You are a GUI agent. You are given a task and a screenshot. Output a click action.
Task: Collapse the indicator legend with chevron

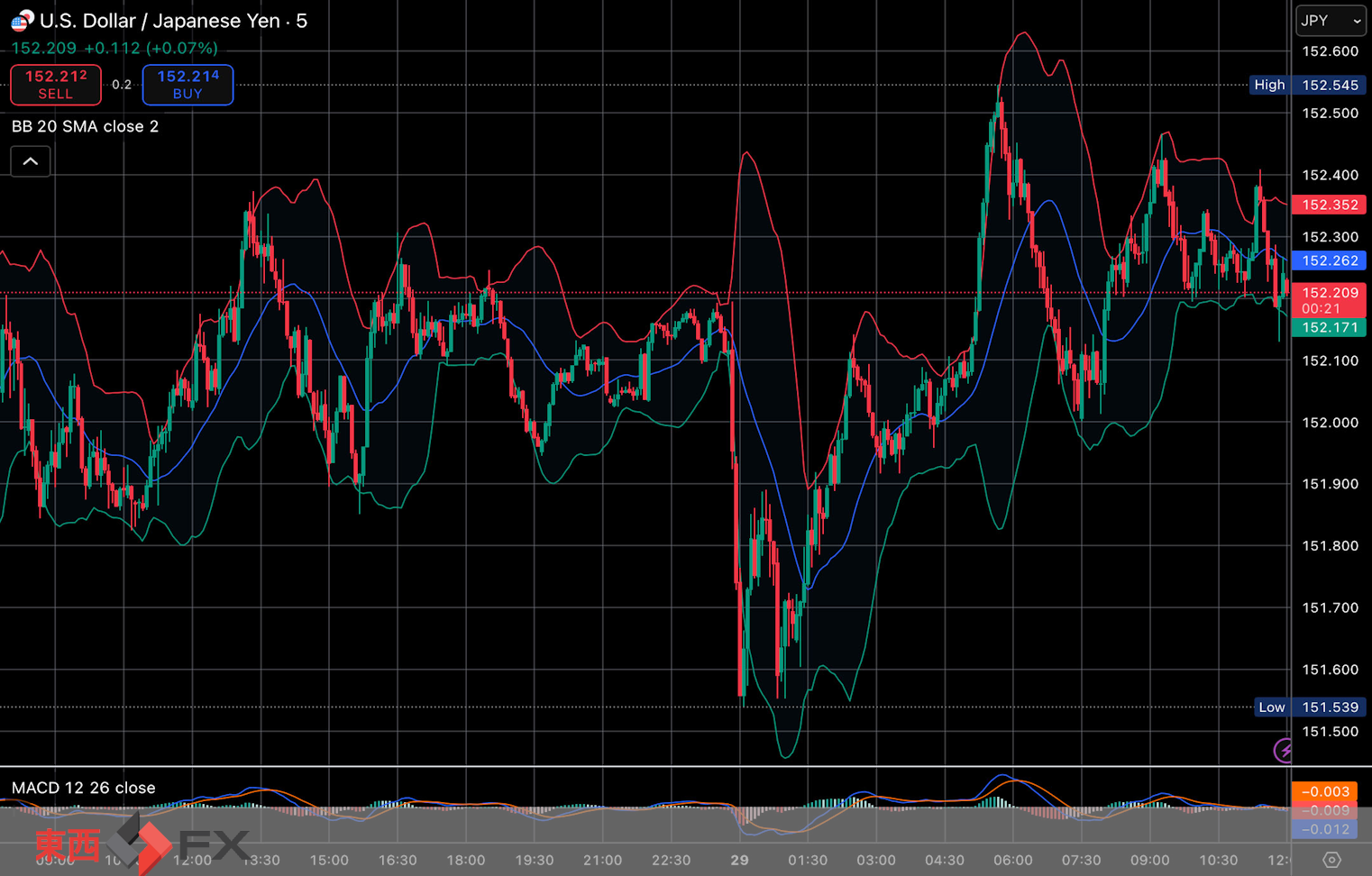coord(31,161)
